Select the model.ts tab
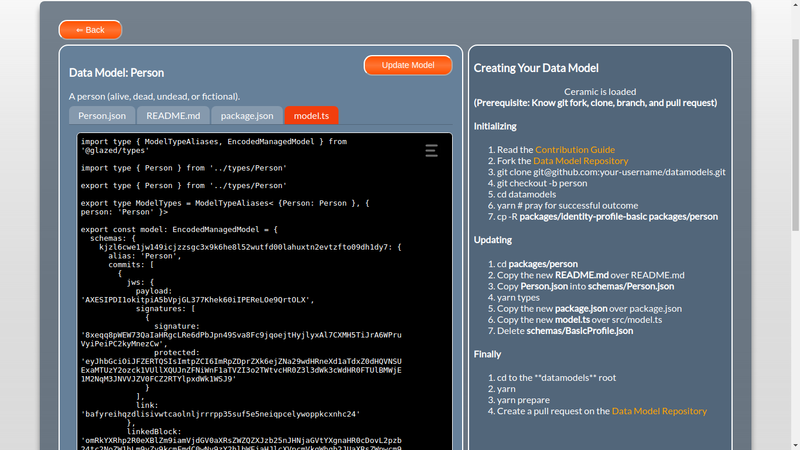This screenshot has height=450, width=800. click(311, 116)
